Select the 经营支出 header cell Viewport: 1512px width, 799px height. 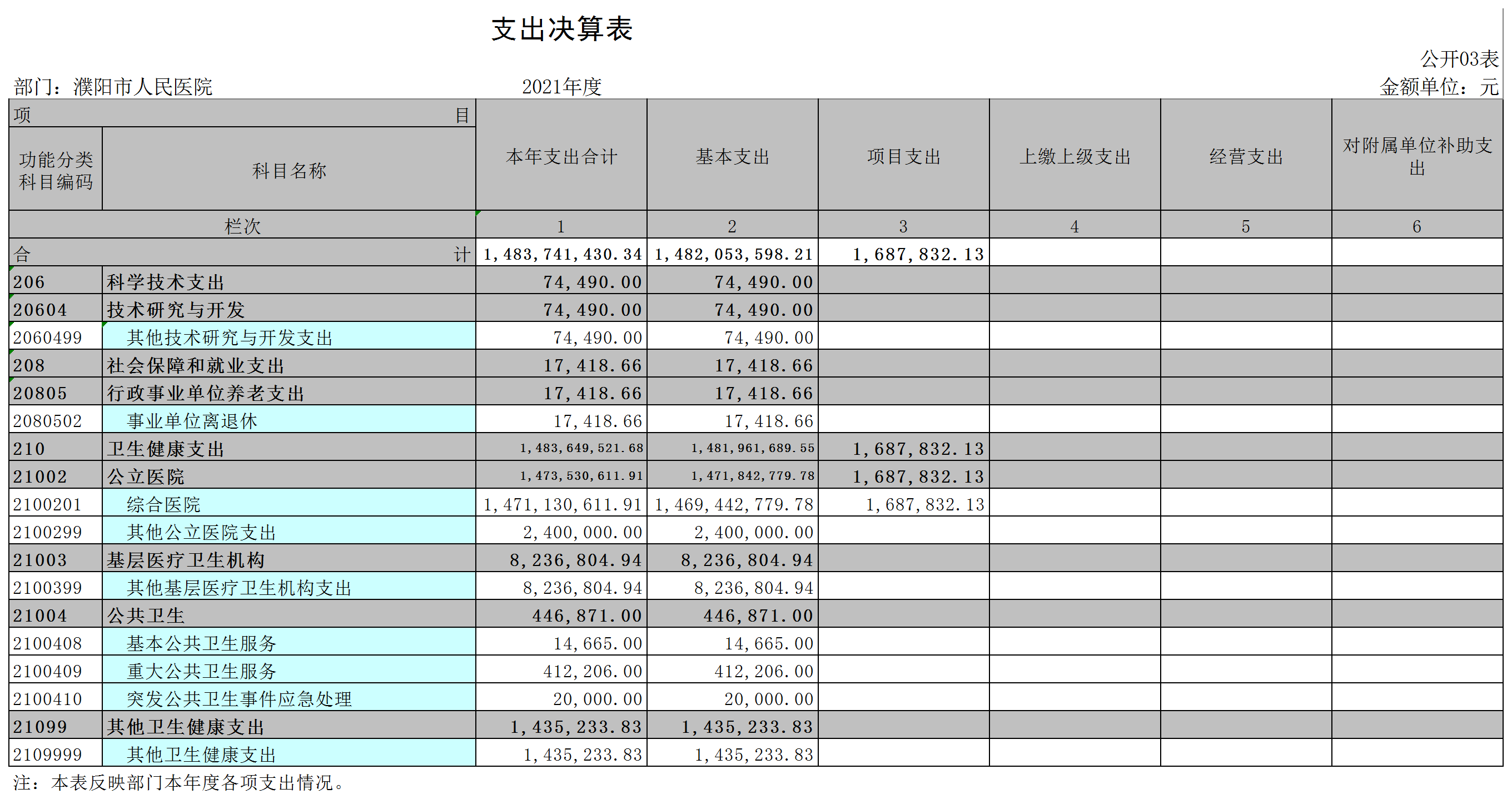click(x=1246, y=156)
